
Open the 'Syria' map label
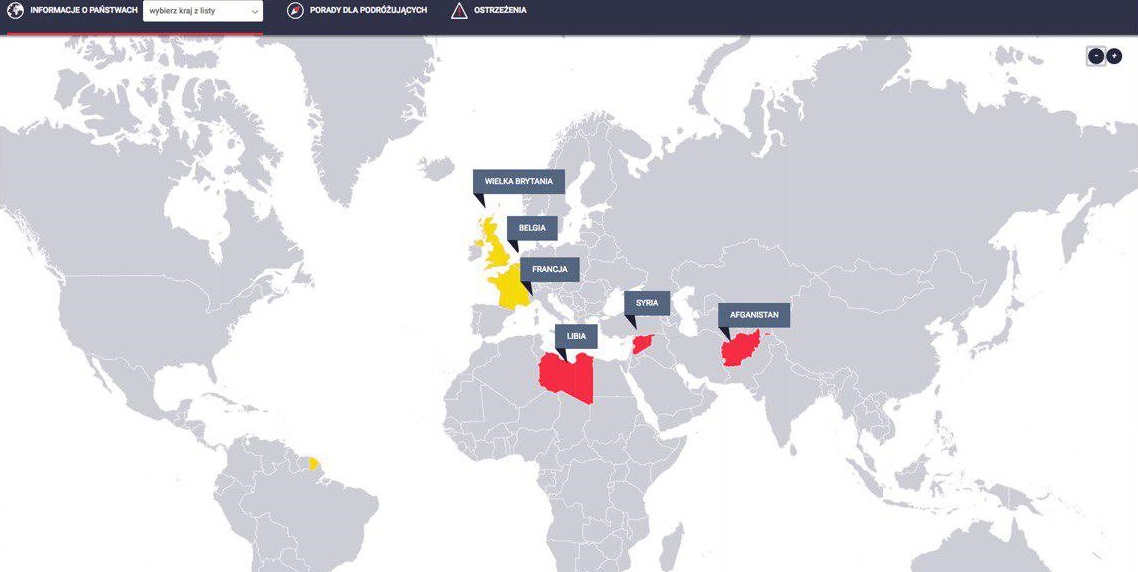[x=646, y=303]
